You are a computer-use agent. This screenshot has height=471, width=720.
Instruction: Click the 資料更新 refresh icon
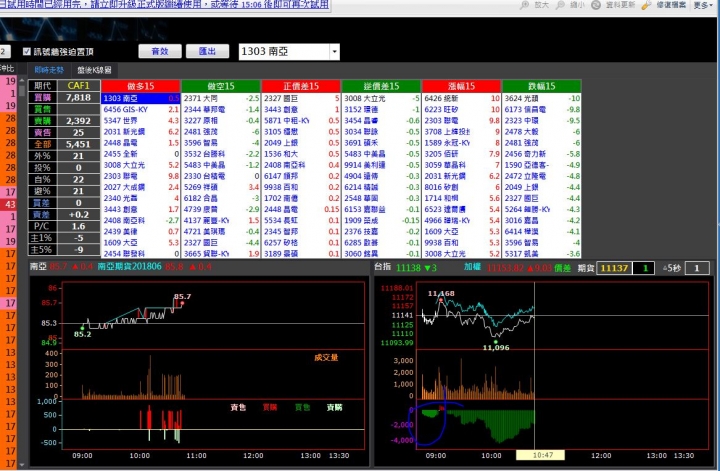click(596, 5)
